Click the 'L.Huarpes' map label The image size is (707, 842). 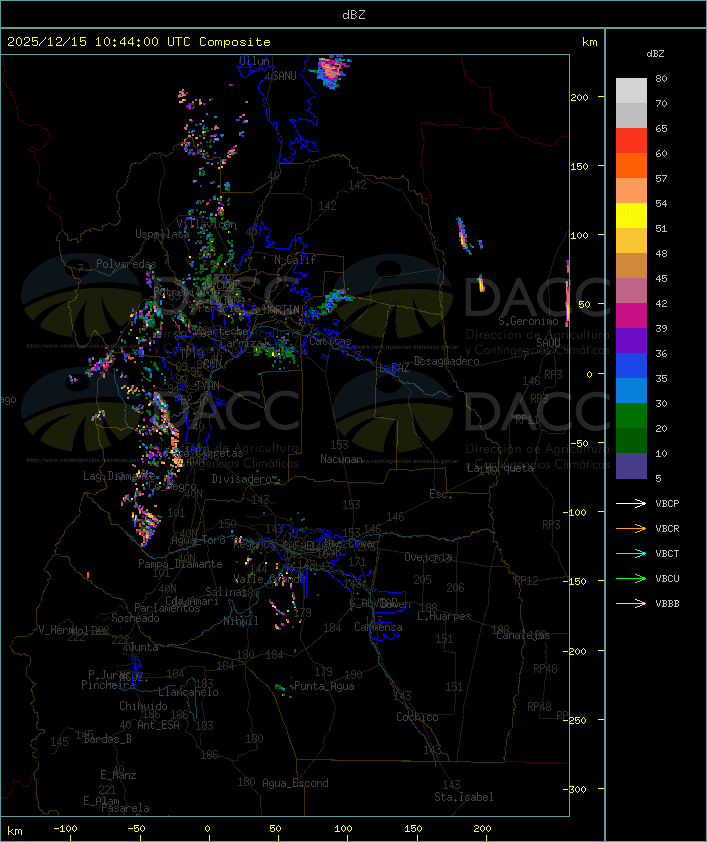coord(444,616)
